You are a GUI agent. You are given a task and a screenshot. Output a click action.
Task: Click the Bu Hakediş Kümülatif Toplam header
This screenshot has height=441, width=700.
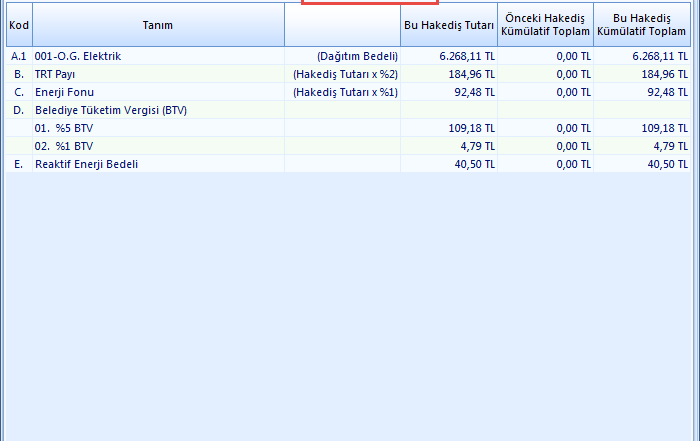[641, 25]
